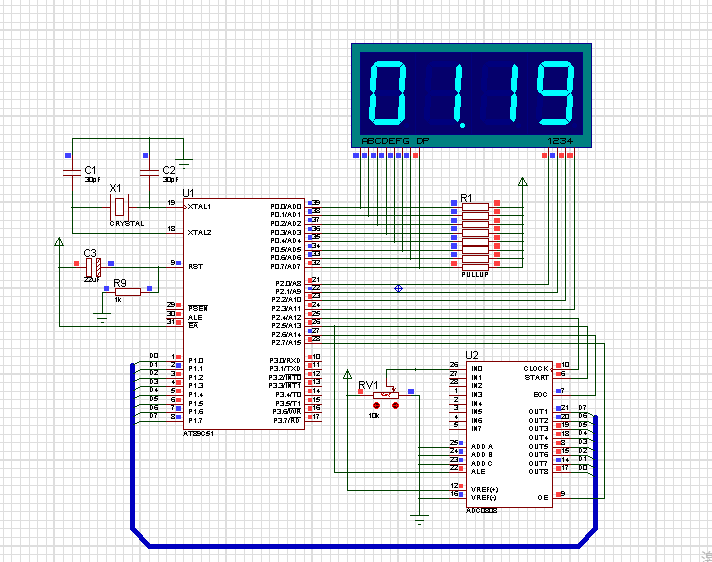The image size is (712, 562).
Task: Click the ADC0808 part name label
Action: (x=482, y=511)
